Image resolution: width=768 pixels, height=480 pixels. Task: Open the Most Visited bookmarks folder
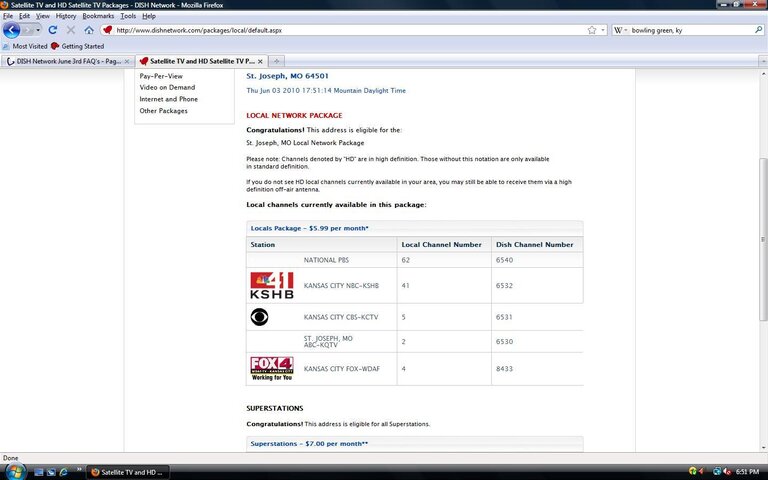[x=25, y=46]
